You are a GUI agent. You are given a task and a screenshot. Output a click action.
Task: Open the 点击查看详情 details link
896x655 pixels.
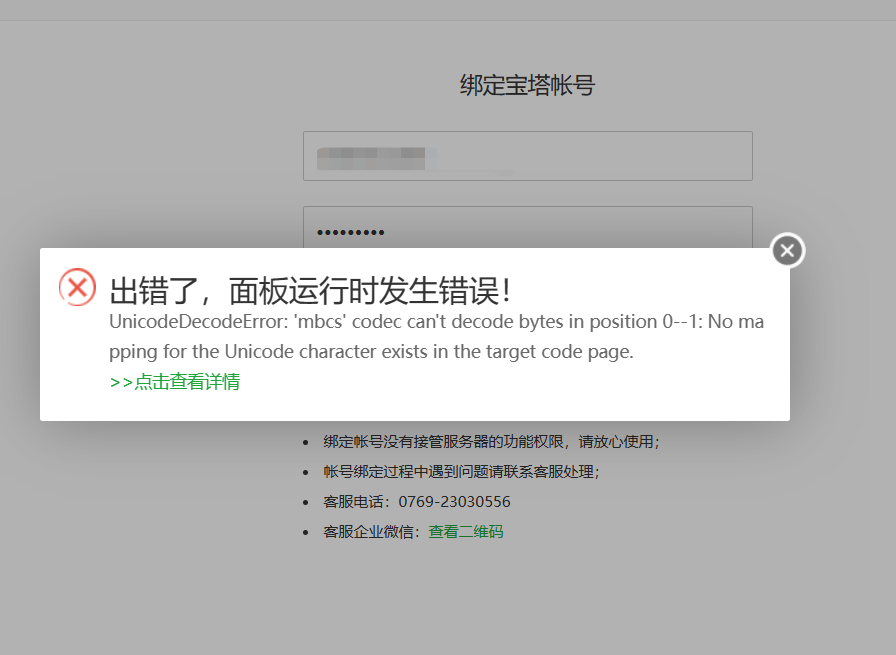click(x=175, y=382)
